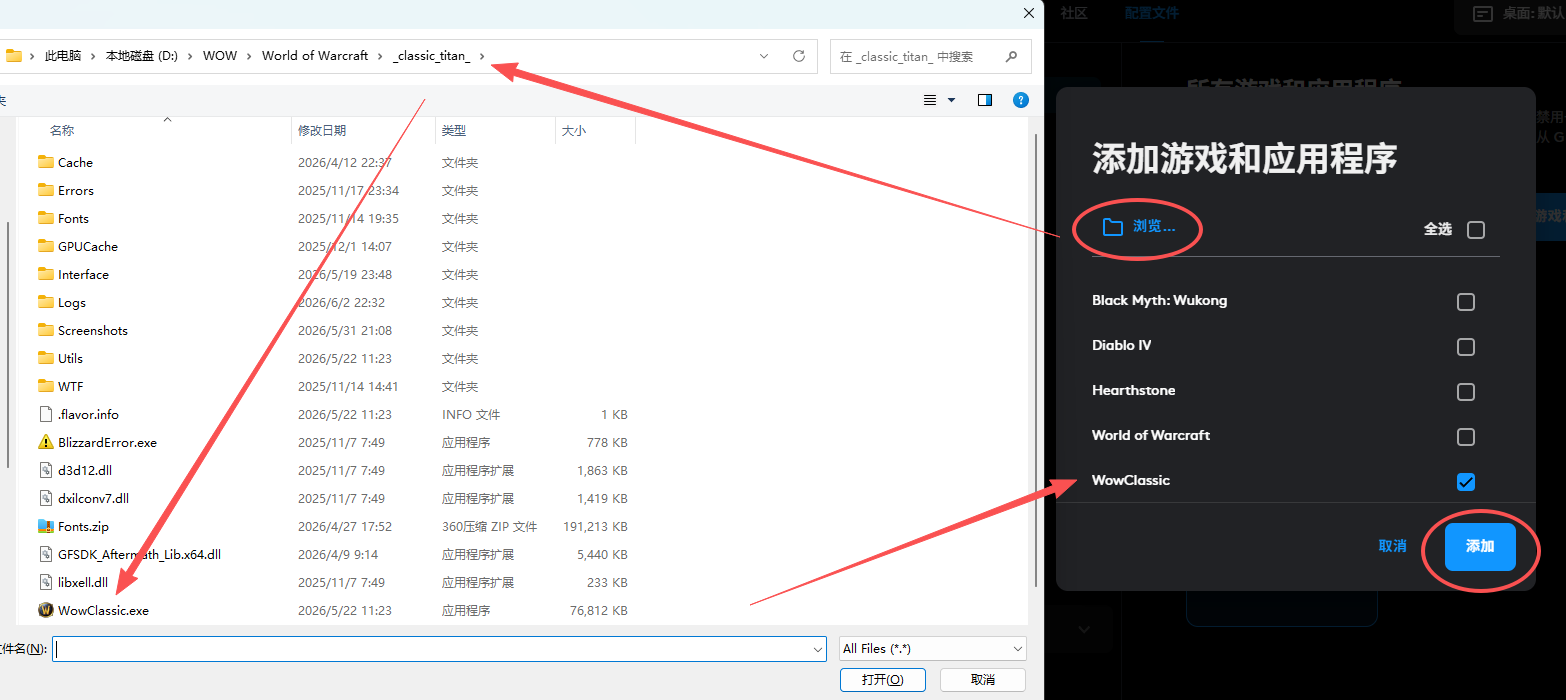Click the 添加 button

tap(1480, 546)
